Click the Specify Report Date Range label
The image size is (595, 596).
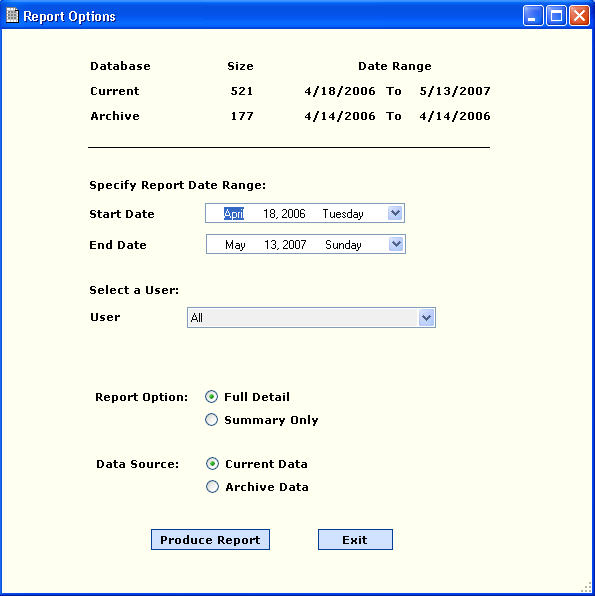[178, 185]
